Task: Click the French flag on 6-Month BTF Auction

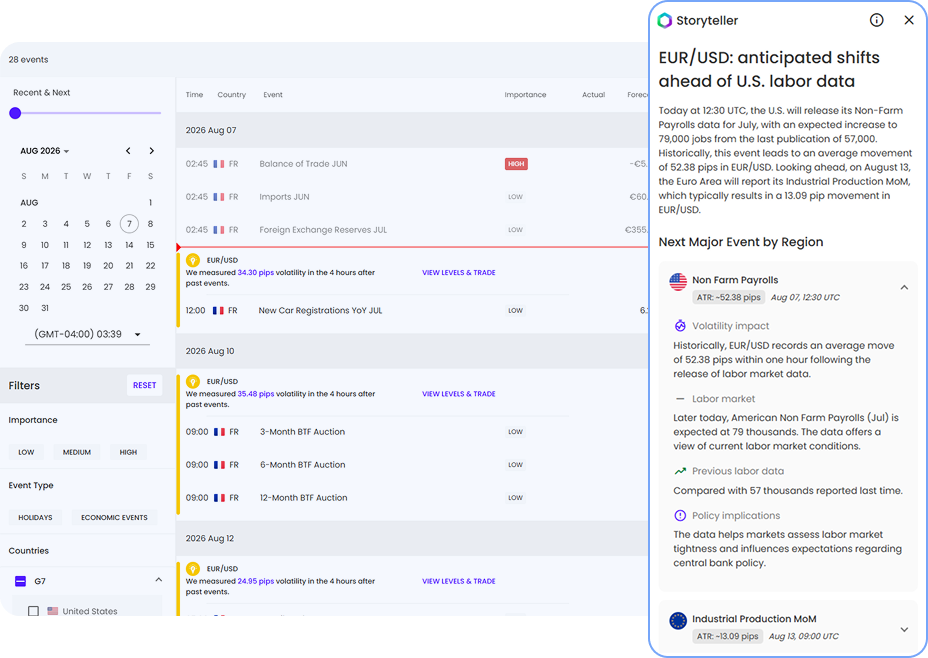Action: 219,465
